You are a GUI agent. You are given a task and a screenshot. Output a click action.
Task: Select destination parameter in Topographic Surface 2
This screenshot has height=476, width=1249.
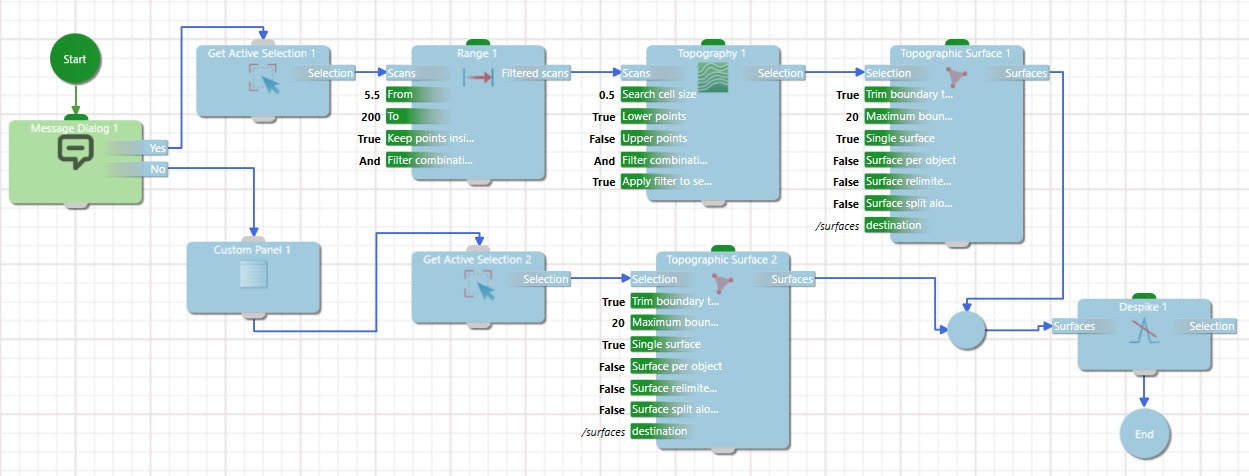[660, 432]
